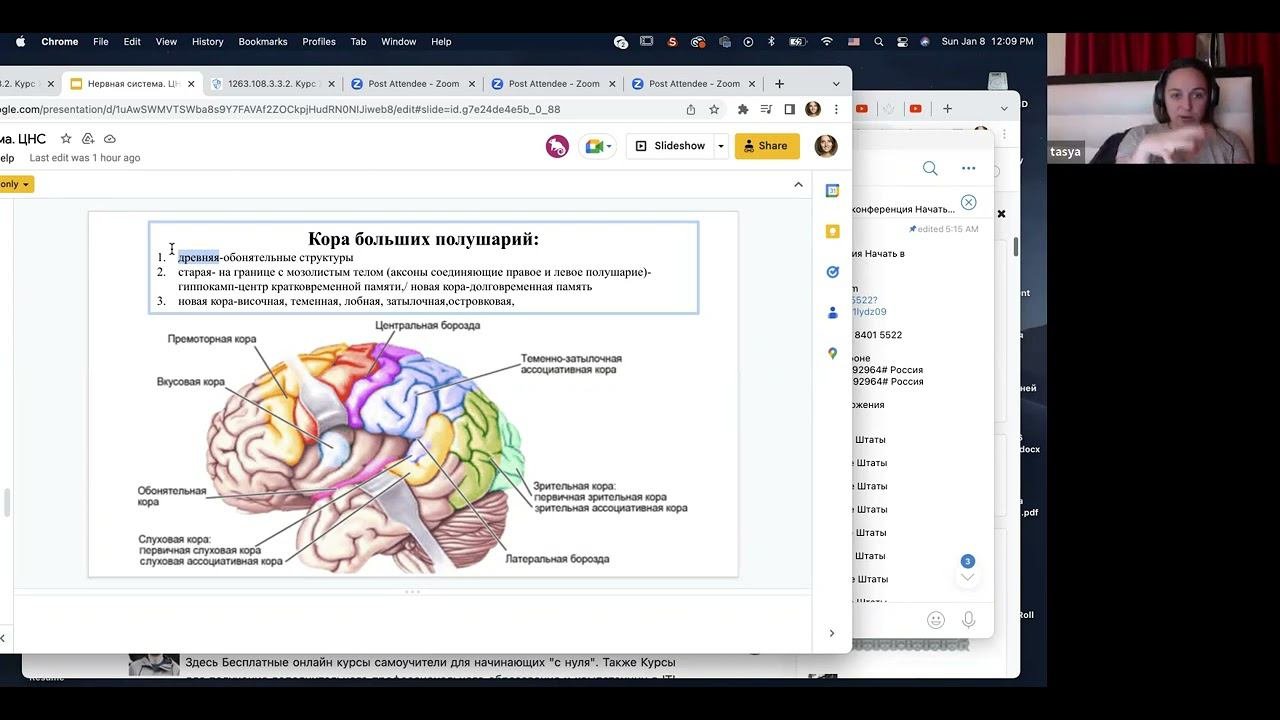Screen dimensions: 1280x720
Task: Collapse the menu bar with chevron
Action: 798,184
